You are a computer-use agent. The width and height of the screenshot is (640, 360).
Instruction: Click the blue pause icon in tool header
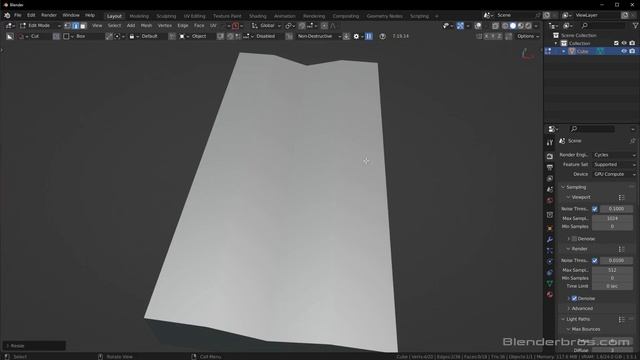click(x=369, y=36)
